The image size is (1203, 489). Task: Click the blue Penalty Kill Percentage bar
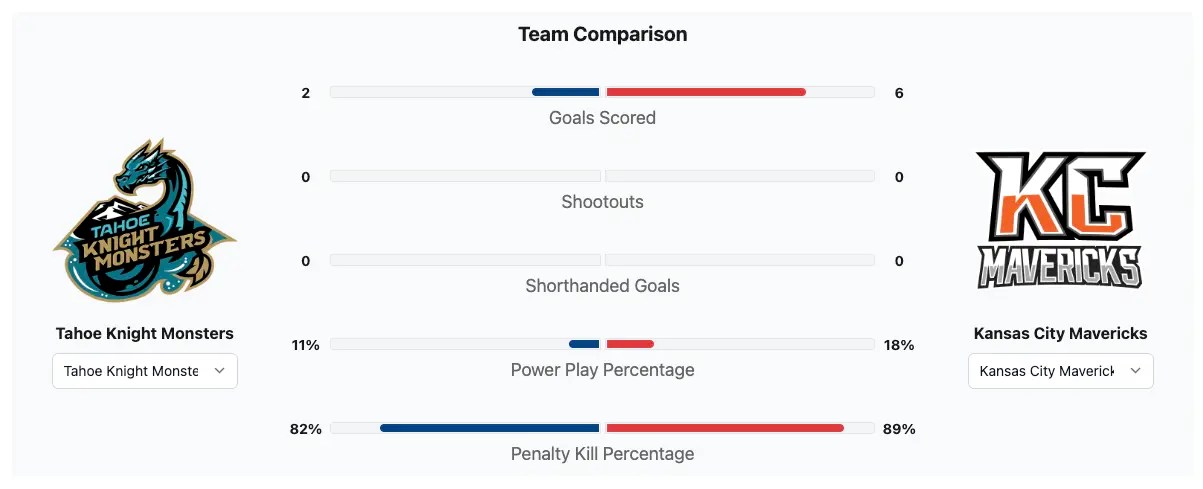(x=490, y=428)
